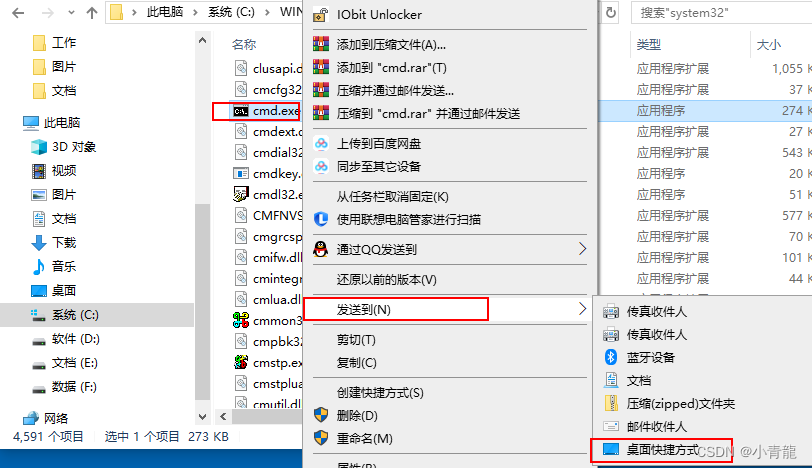Click the search system32 input box

click(721, 13)
